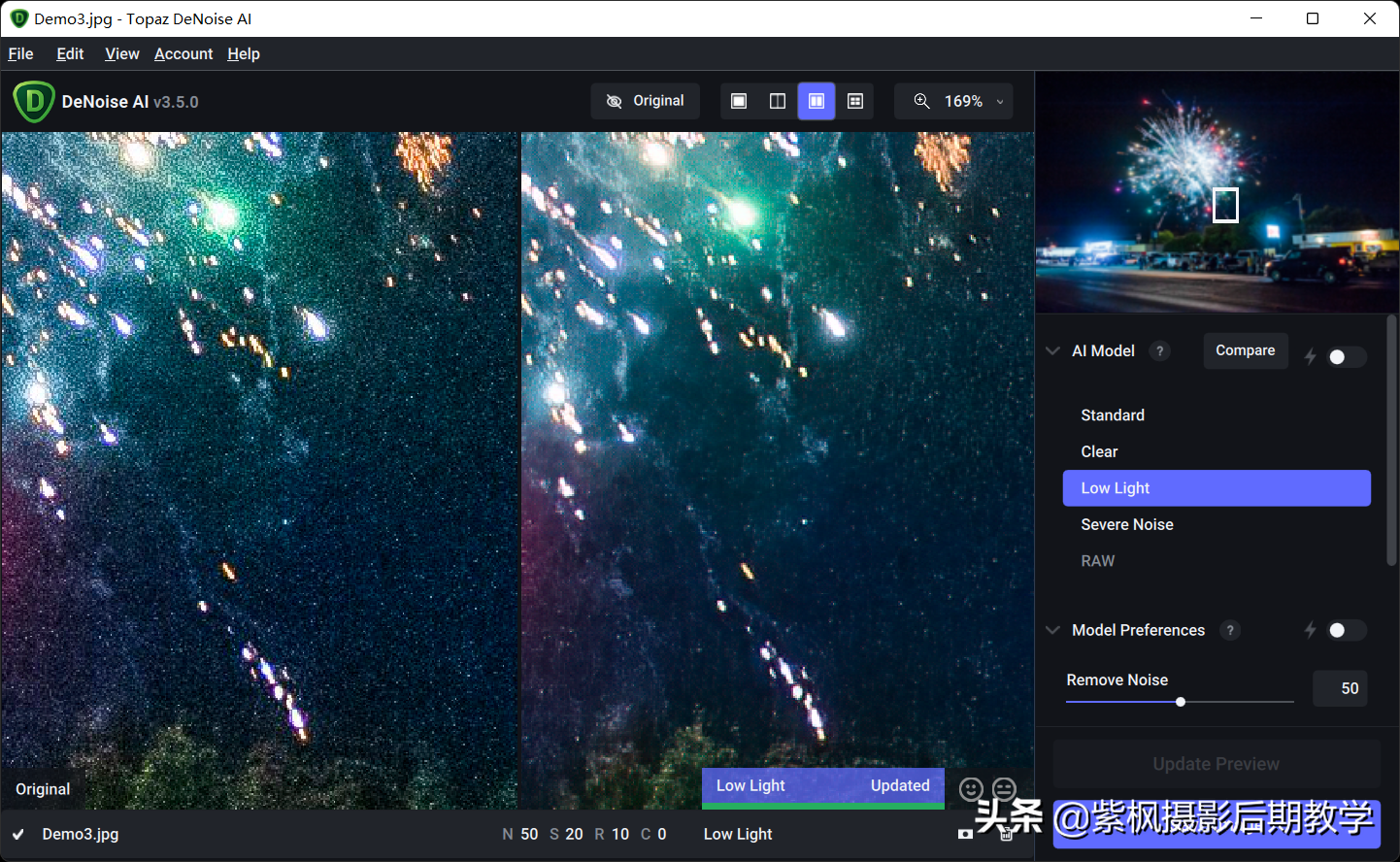The image size is (1400, 862).
Task: Select the RAW AI model
Action: click(x=1217, y=561)
